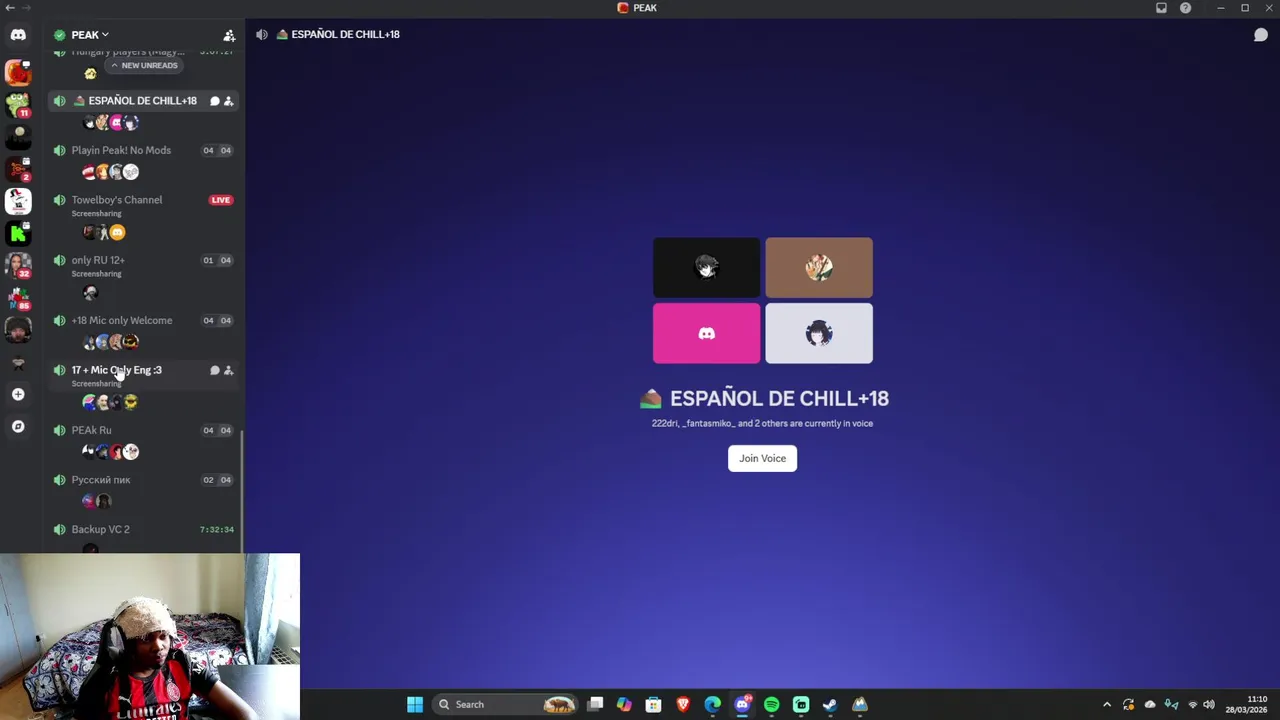This screenshot has height=720, width=1280.
Task: Open the PEAK server name dropdown
Action: coord(90,35)
